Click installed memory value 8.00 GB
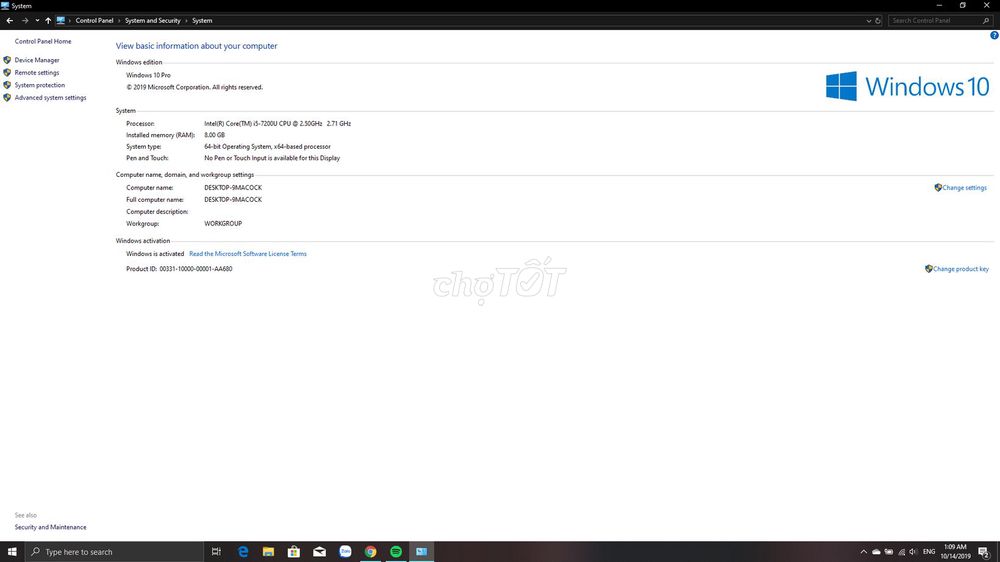This screenshot has width=1000, height=562. click(x=214, y=135)
